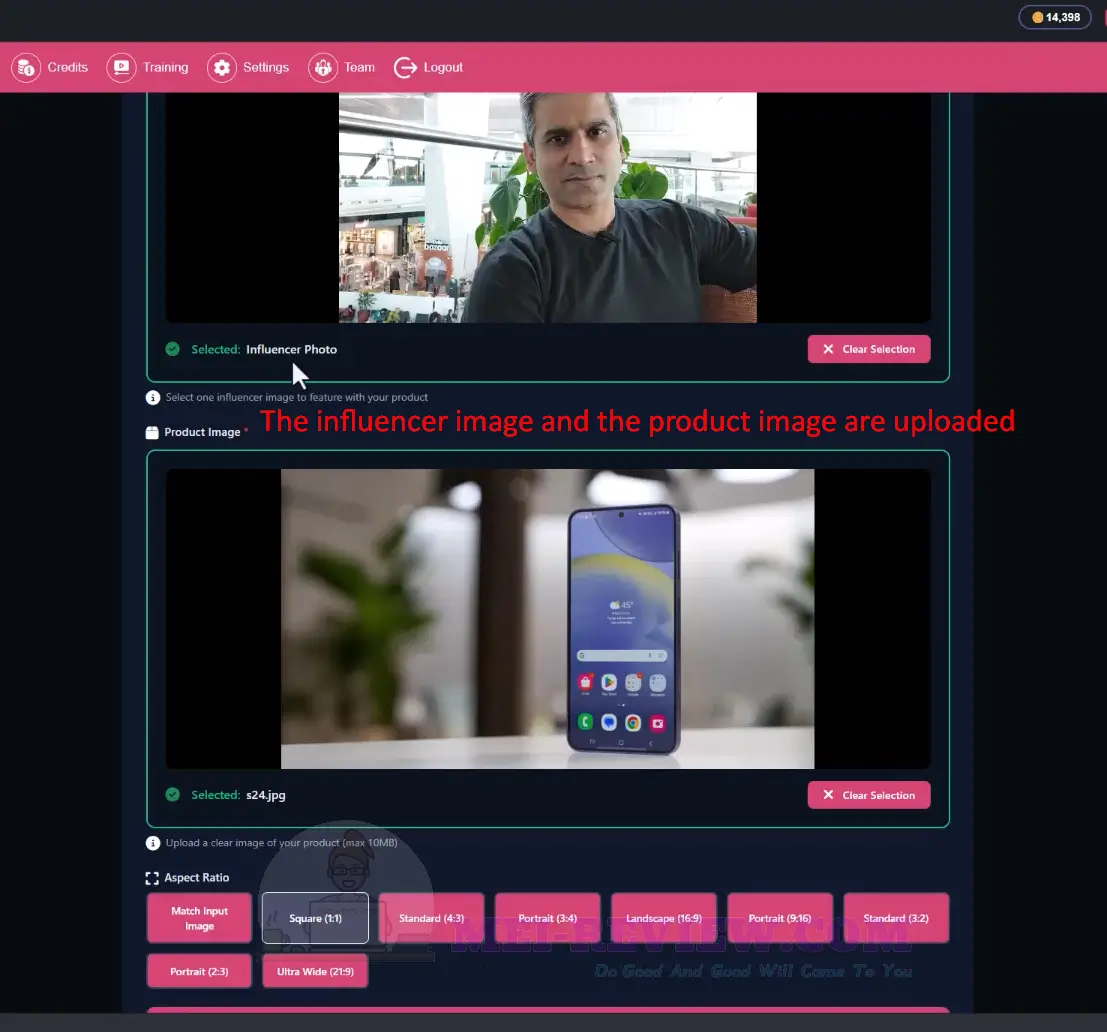Open the Settings gear icon
Viewport: 1107px width, 1032px height.
click(x=222, y=68)
